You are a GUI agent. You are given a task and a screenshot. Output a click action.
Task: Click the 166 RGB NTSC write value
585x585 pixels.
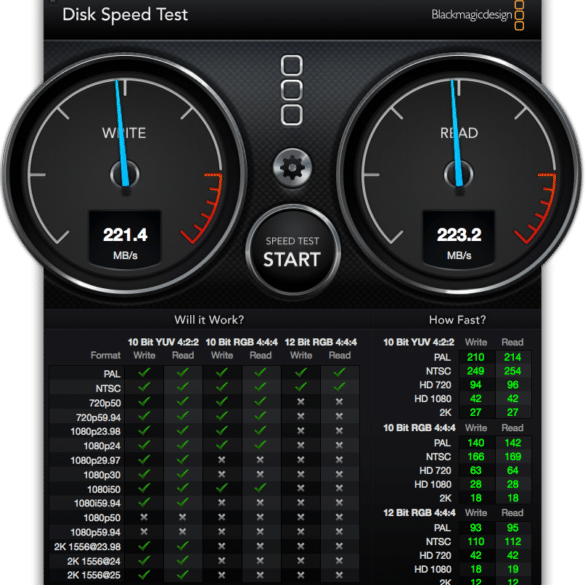[x=476, y=457]
